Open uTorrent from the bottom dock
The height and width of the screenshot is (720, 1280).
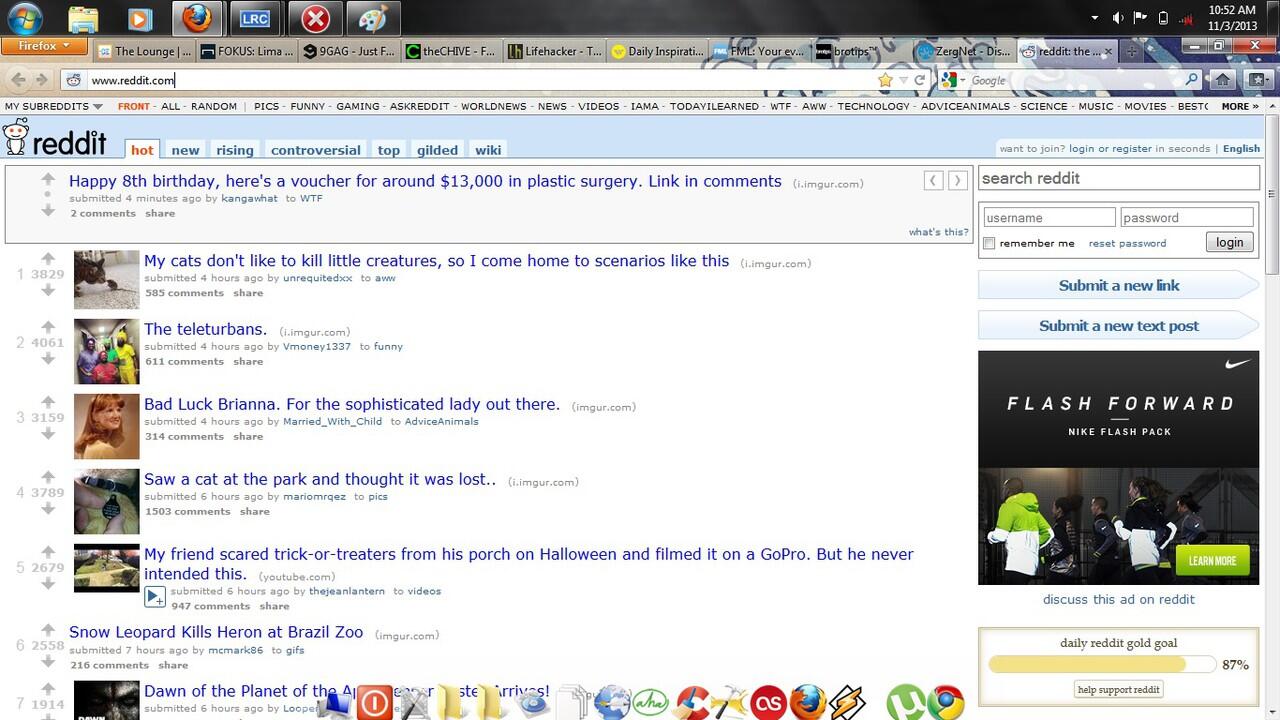pyautogui.click(x=905, y=702)
